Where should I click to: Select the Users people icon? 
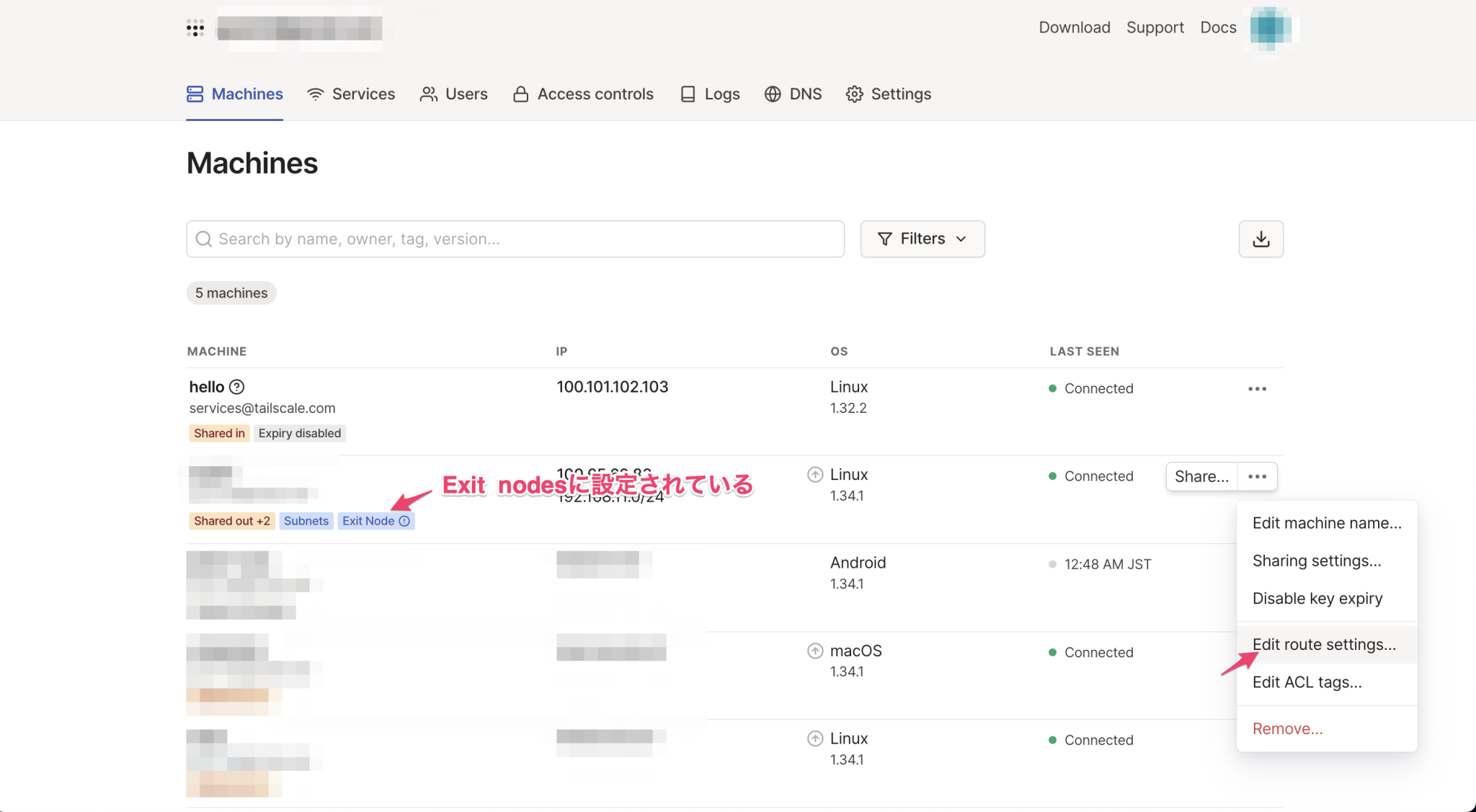tap(428, 94)
